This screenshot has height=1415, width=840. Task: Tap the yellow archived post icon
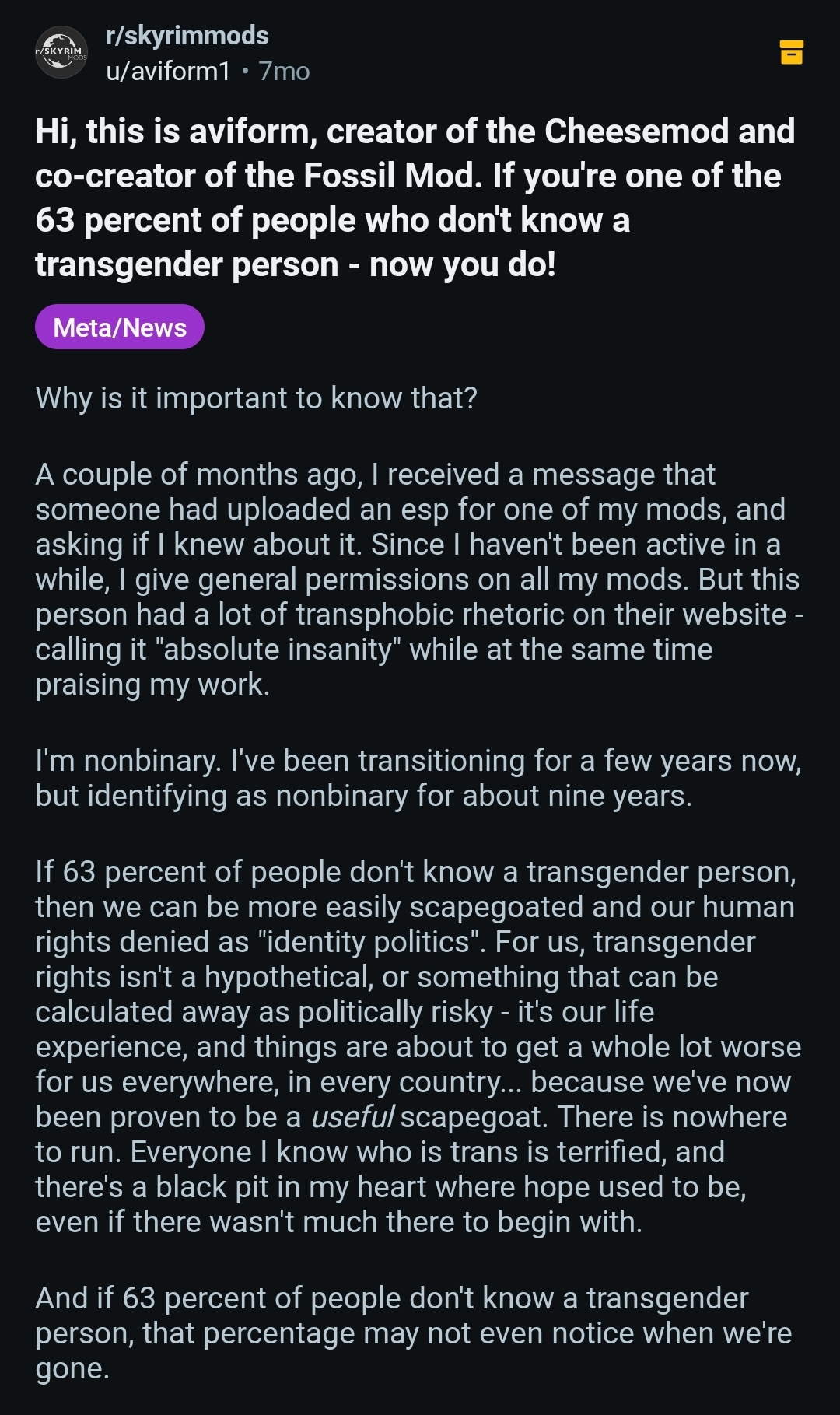(791, 52)
